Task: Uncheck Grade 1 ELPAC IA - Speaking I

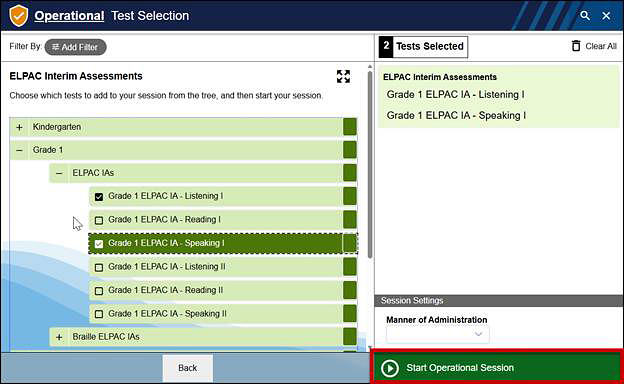Action: coord(99,244)
